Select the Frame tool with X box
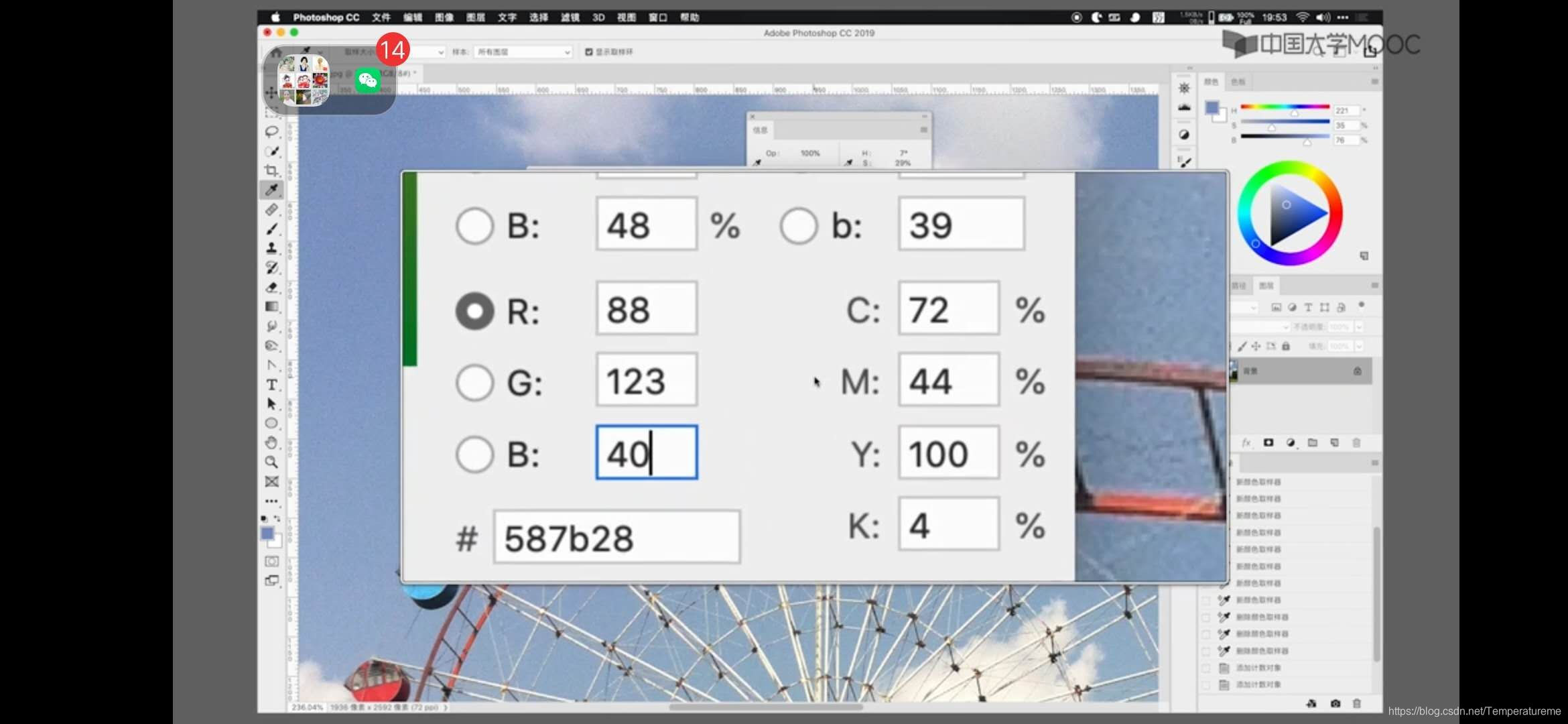The image size is (1568, 724). coord(271,481)
